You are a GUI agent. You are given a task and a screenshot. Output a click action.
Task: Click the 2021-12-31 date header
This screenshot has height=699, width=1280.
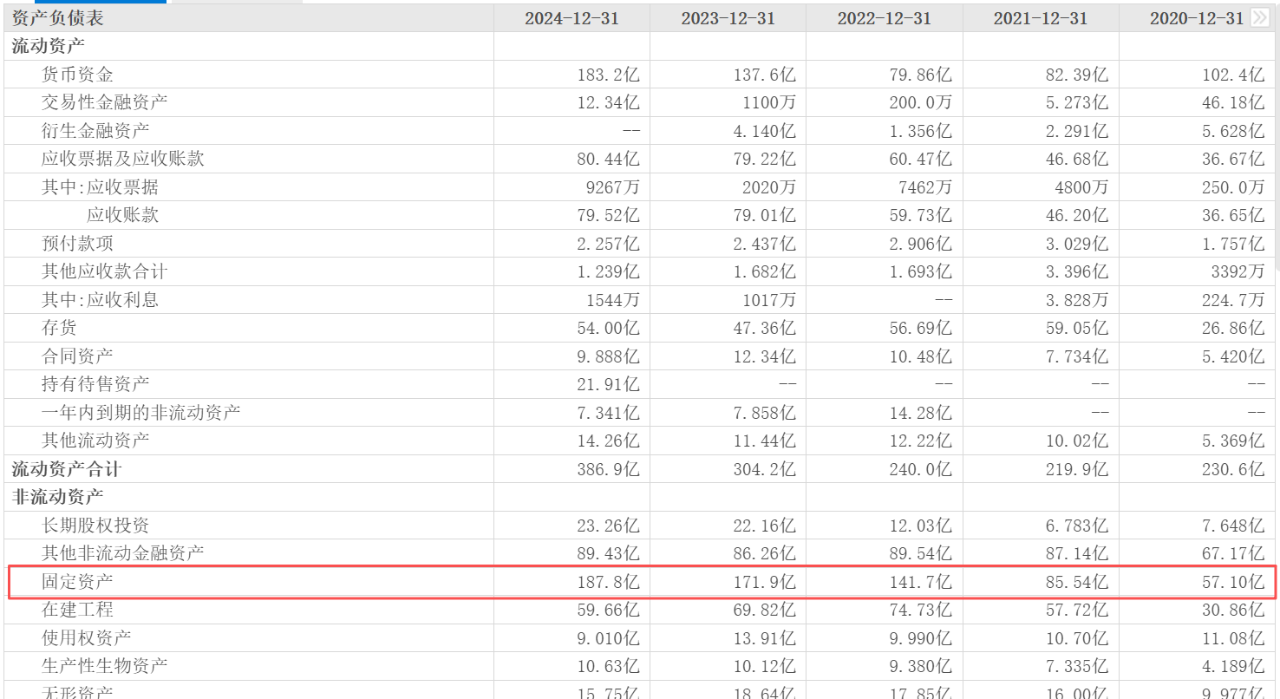[x=1040, y=19]
